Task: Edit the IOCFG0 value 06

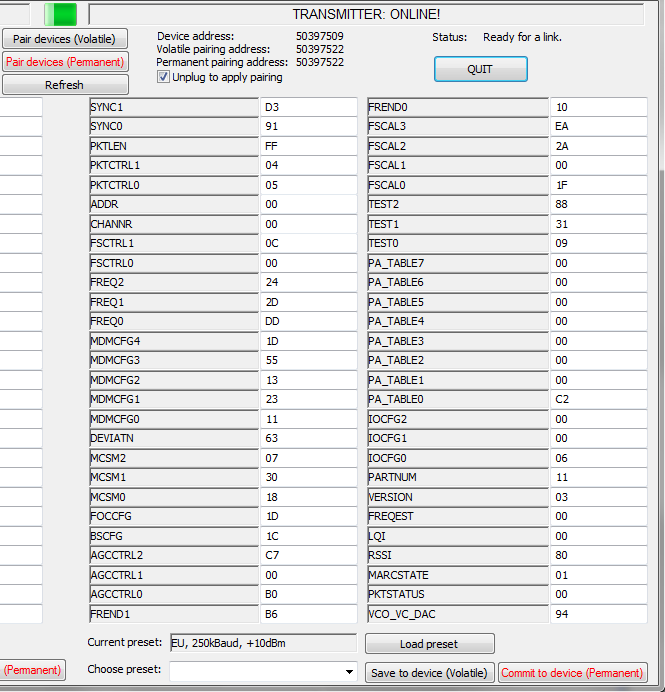Action: 599,458
